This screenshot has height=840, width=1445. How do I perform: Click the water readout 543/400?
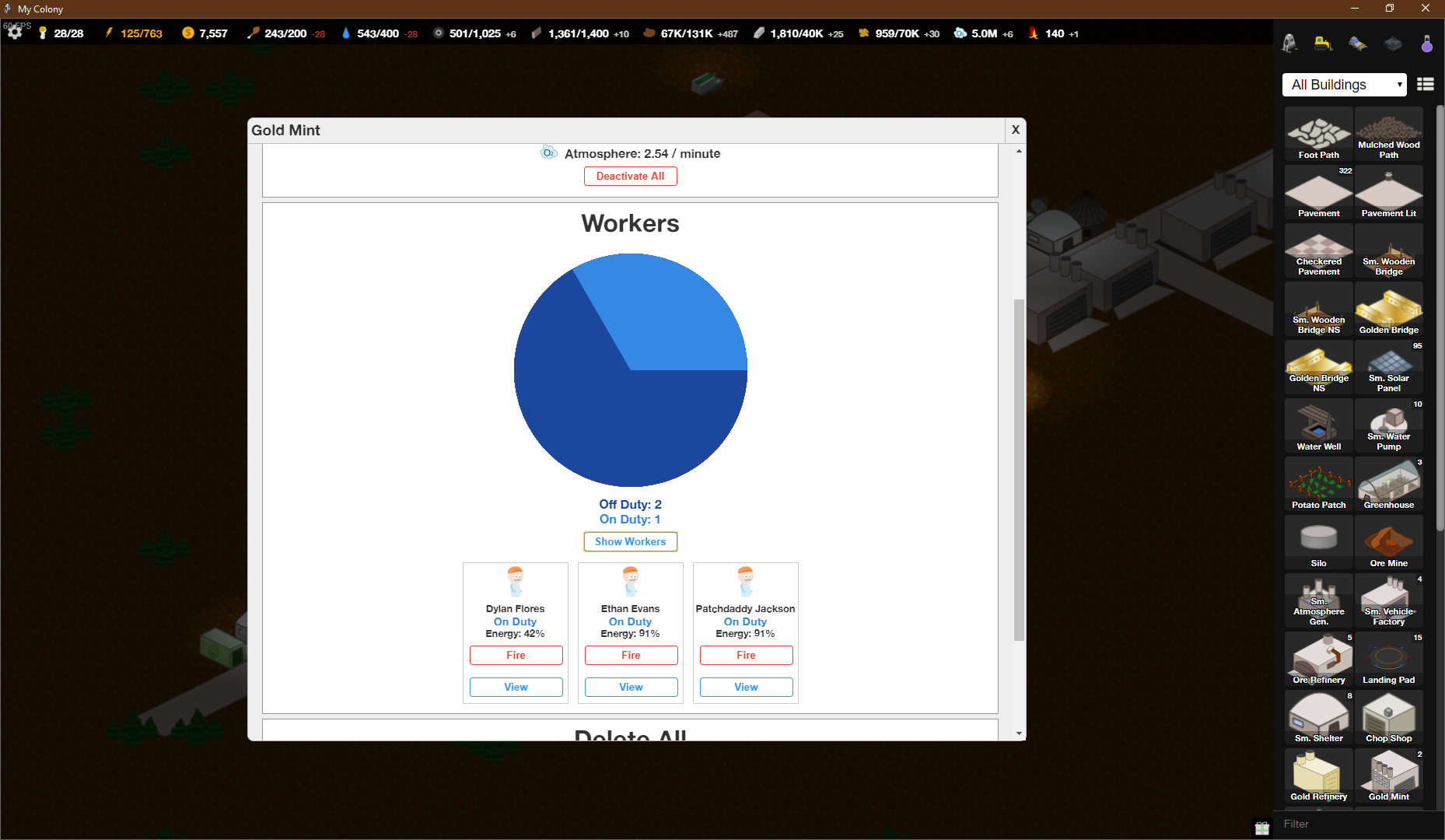click(378, 33)
